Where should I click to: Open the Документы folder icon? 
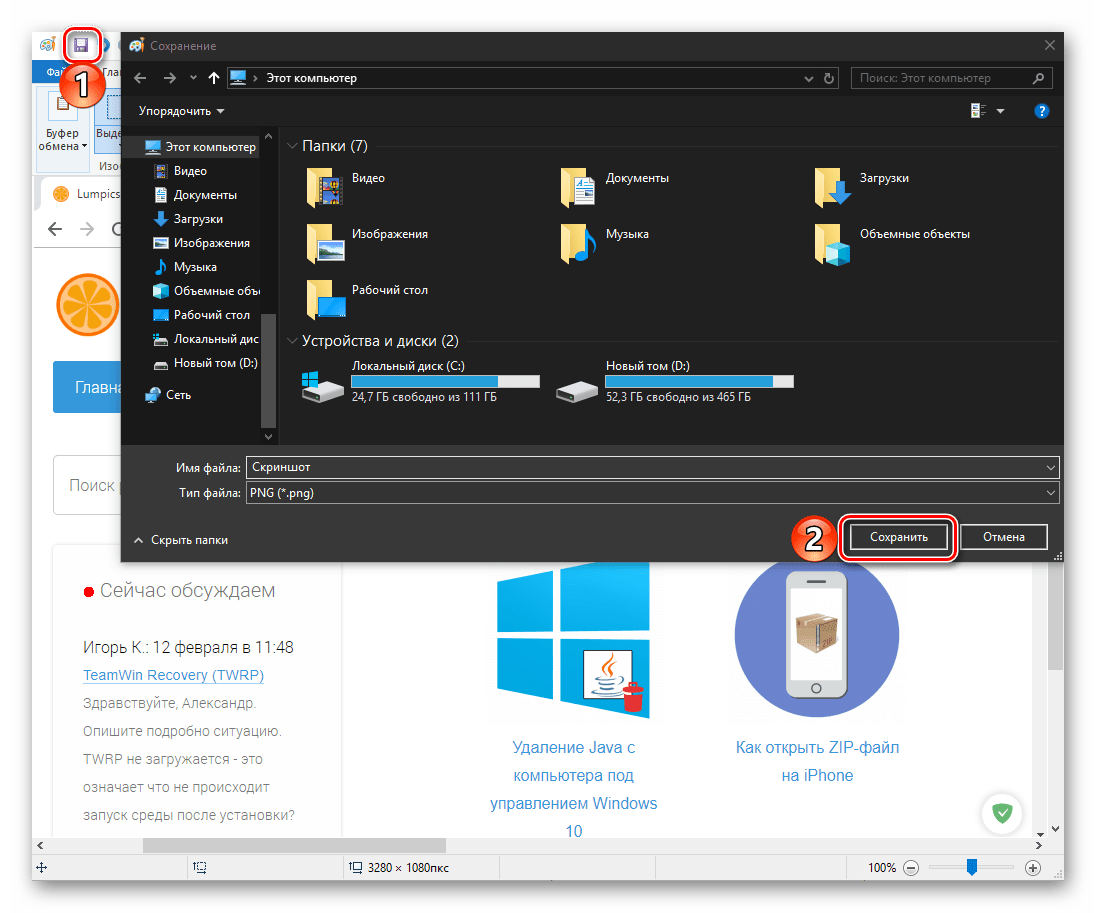click(577, 186)
